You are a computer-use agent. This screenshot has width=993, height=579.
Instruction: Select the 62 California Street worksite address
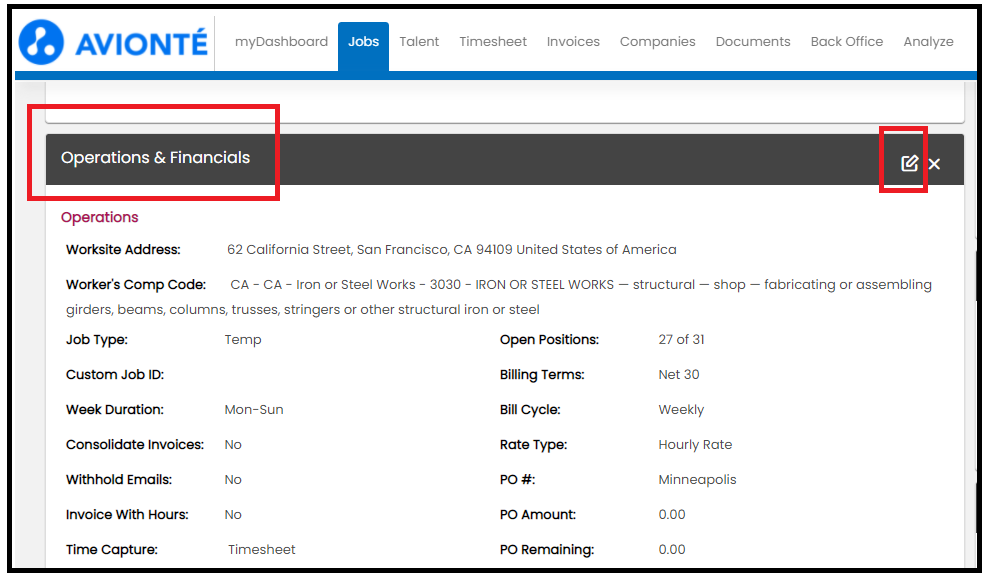pos(452,250)
